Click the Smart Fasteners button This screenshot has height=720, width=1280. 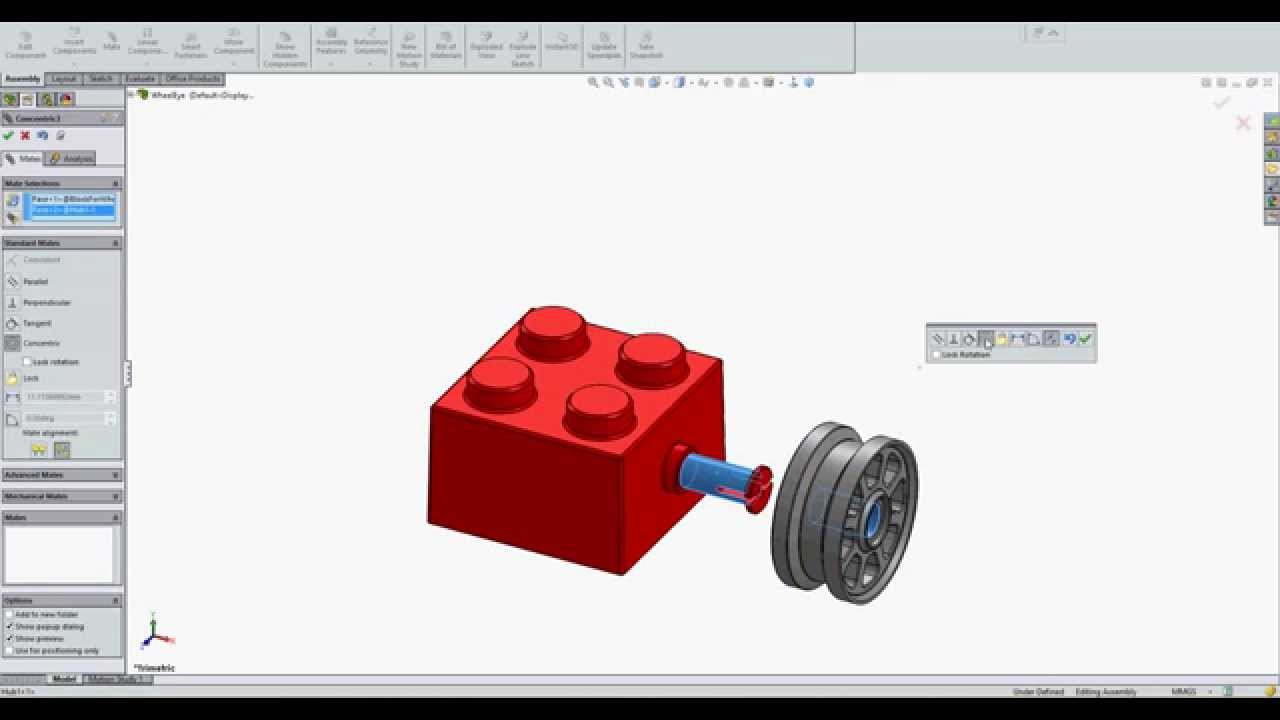click(x=190, y=46)
